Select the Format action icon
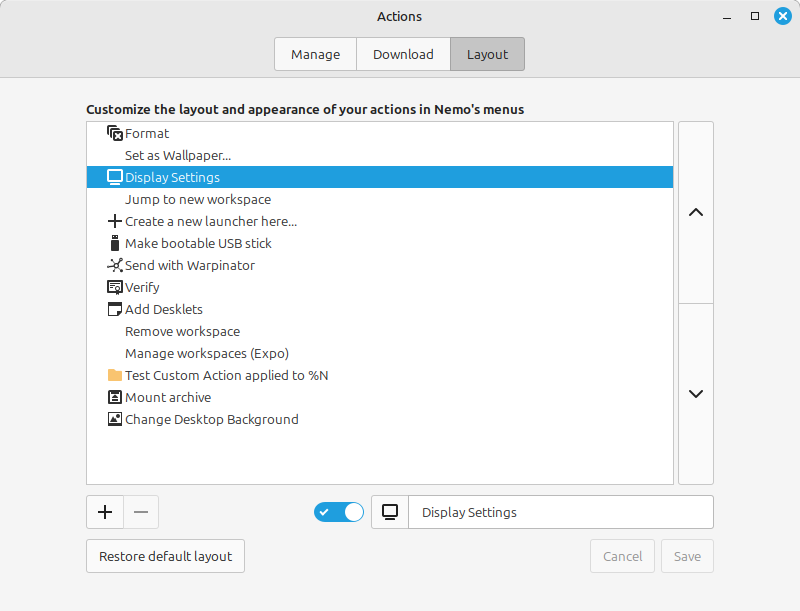This screenshot has height=611, width=800. [113, 133]
